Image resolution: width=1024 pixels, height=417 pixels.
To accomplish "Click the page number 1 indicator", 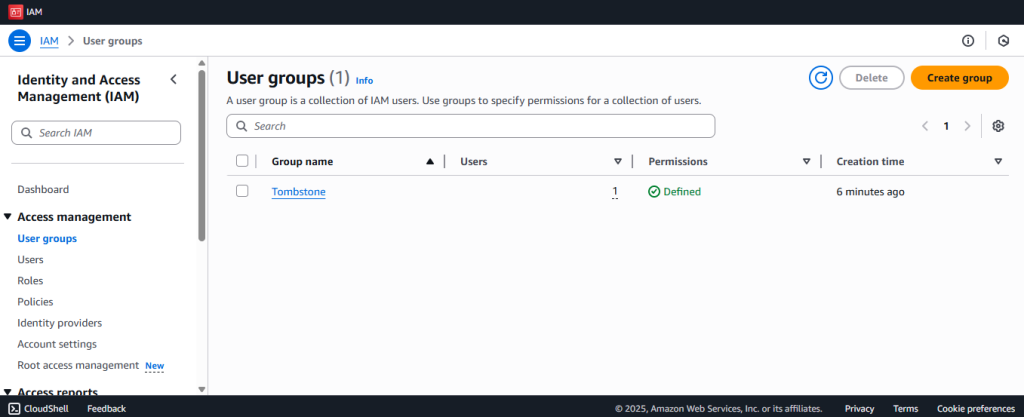I will click(946, 126).
